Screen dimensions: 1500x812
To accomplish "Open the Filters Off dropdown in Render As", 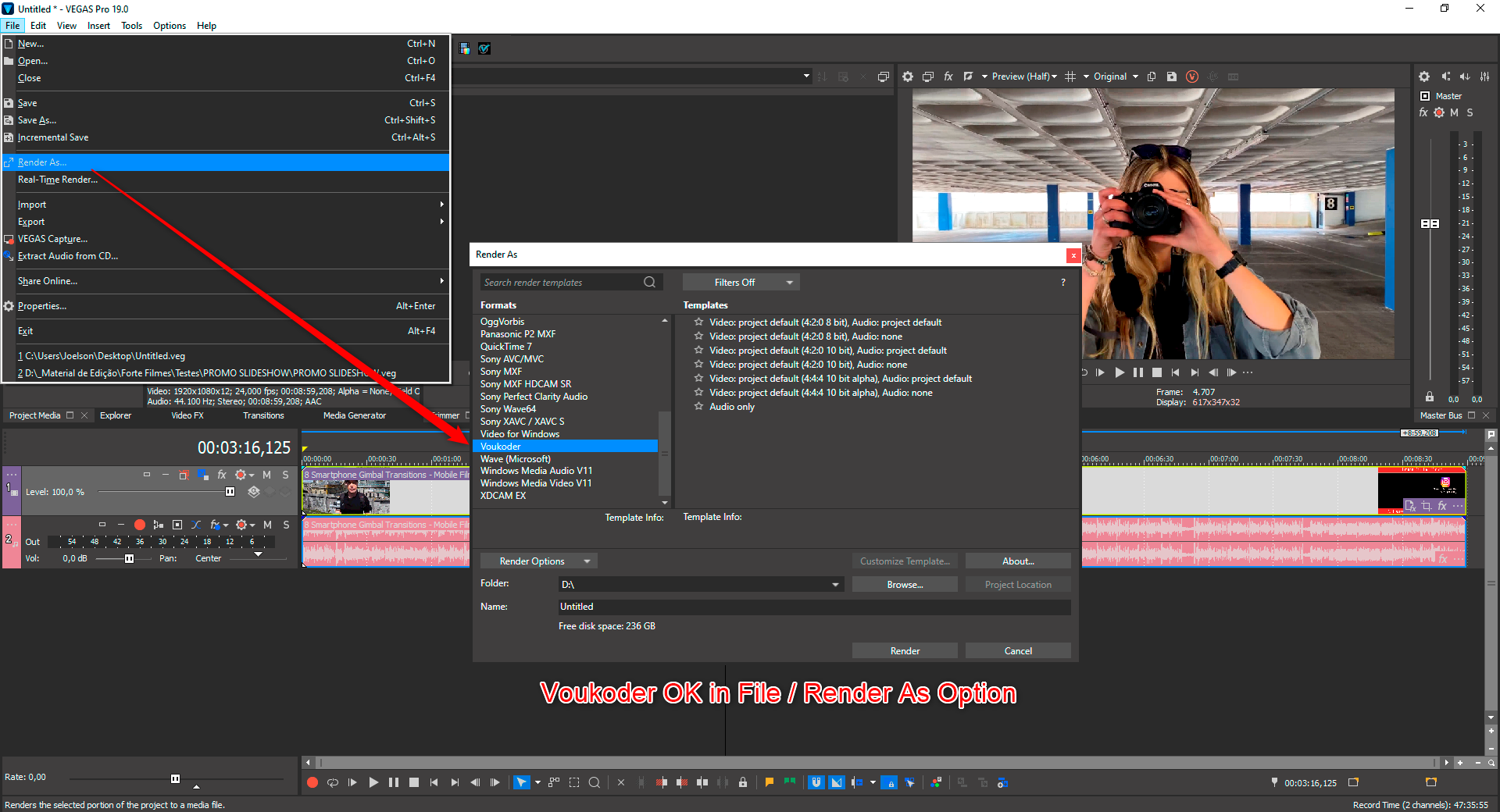I will click(741, 283).
